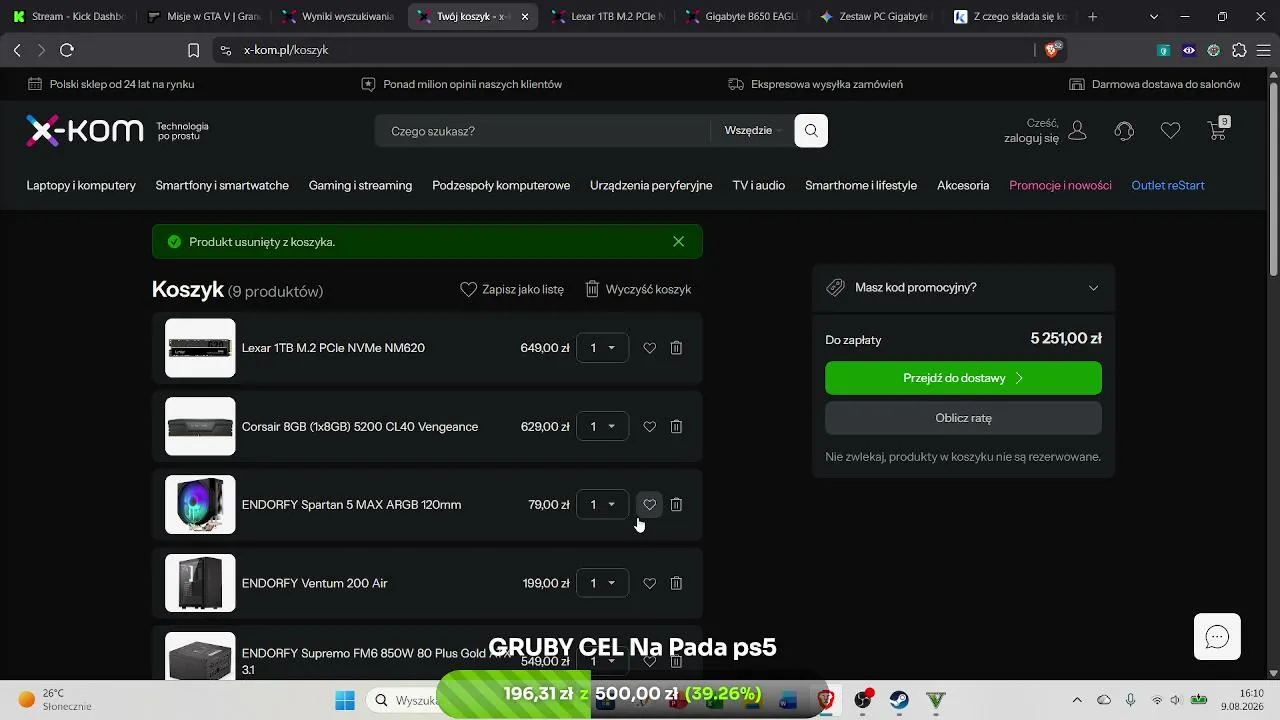Open Urządzenia peryferyjne menu
Screen dimensions: 1280x720
651,185
